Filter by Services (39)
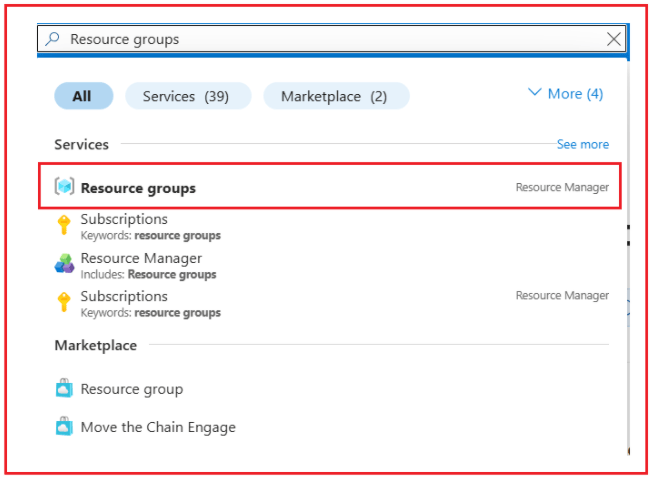 tap(188, 96)
